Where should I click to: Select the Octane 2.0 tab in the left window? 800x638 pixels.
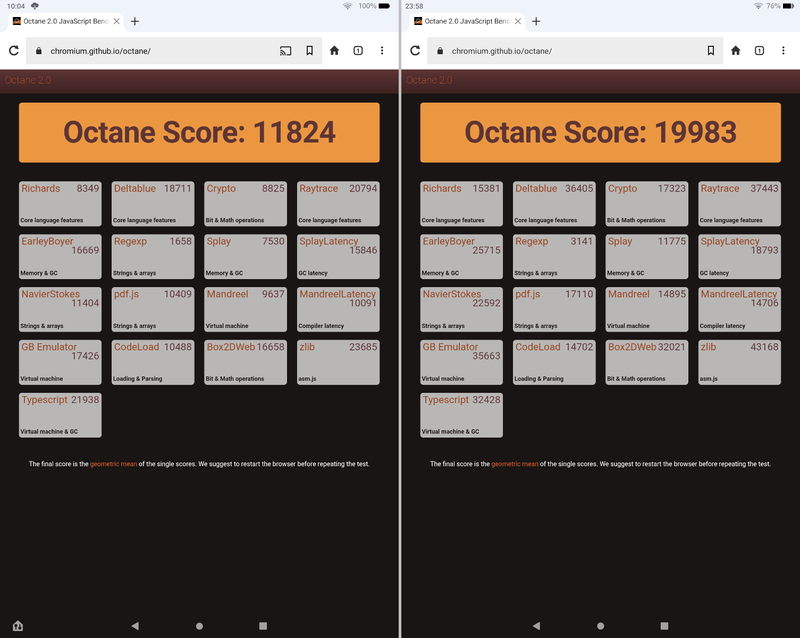tap(60, 18)
